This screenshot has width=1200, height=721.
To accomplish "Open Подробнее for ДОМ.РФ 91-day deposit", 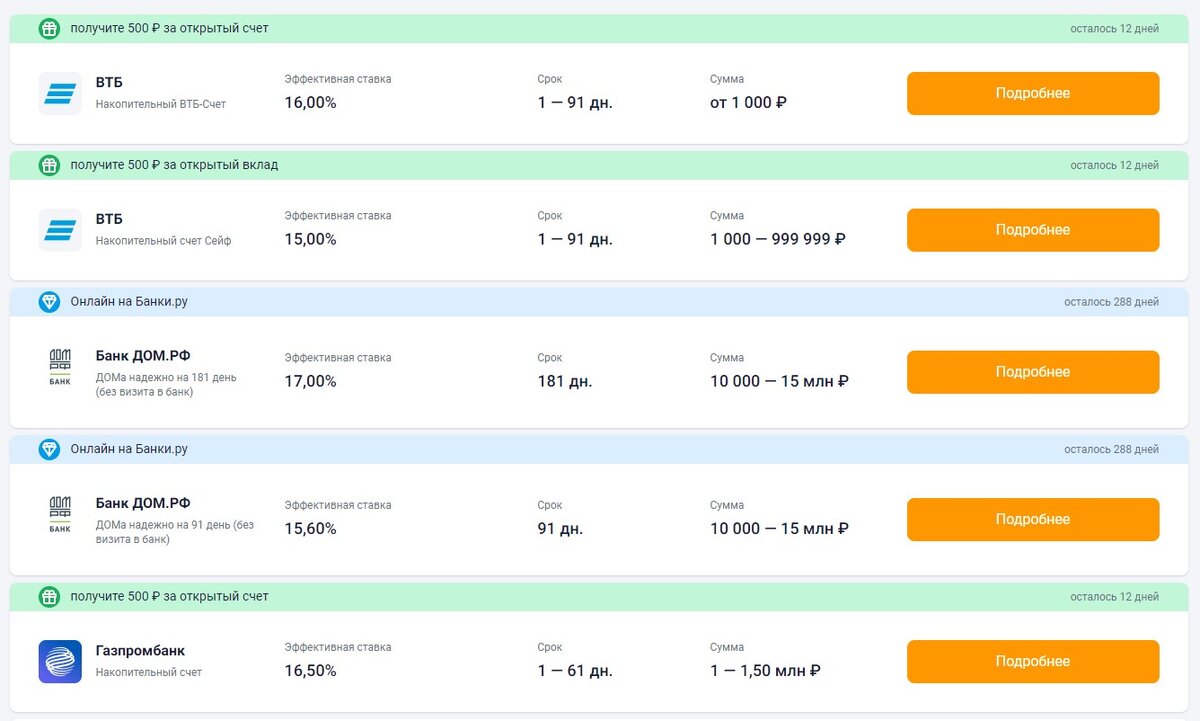I will pyautogui.click(x=1033, y=519).
